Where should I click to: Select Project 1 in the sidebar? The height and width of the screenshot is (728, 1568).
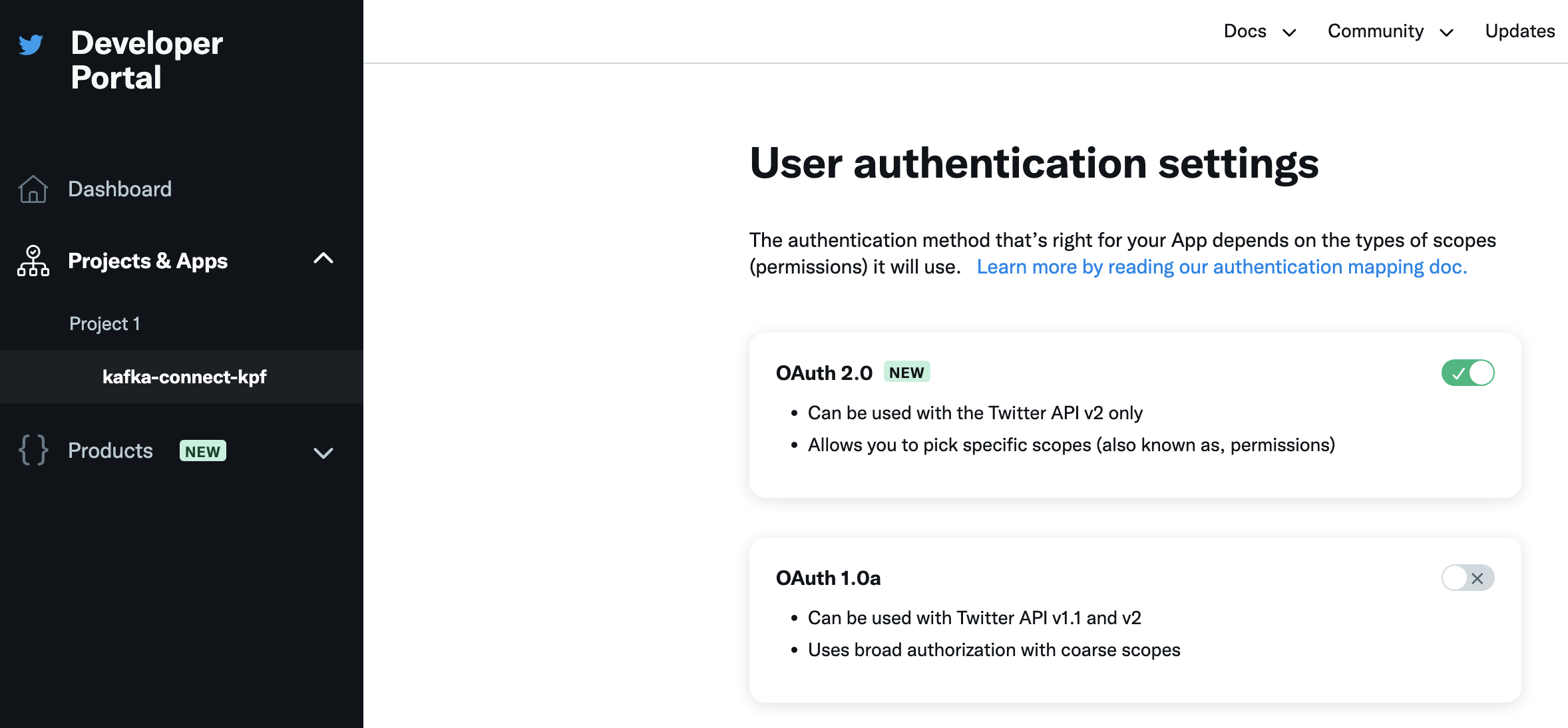104,323
